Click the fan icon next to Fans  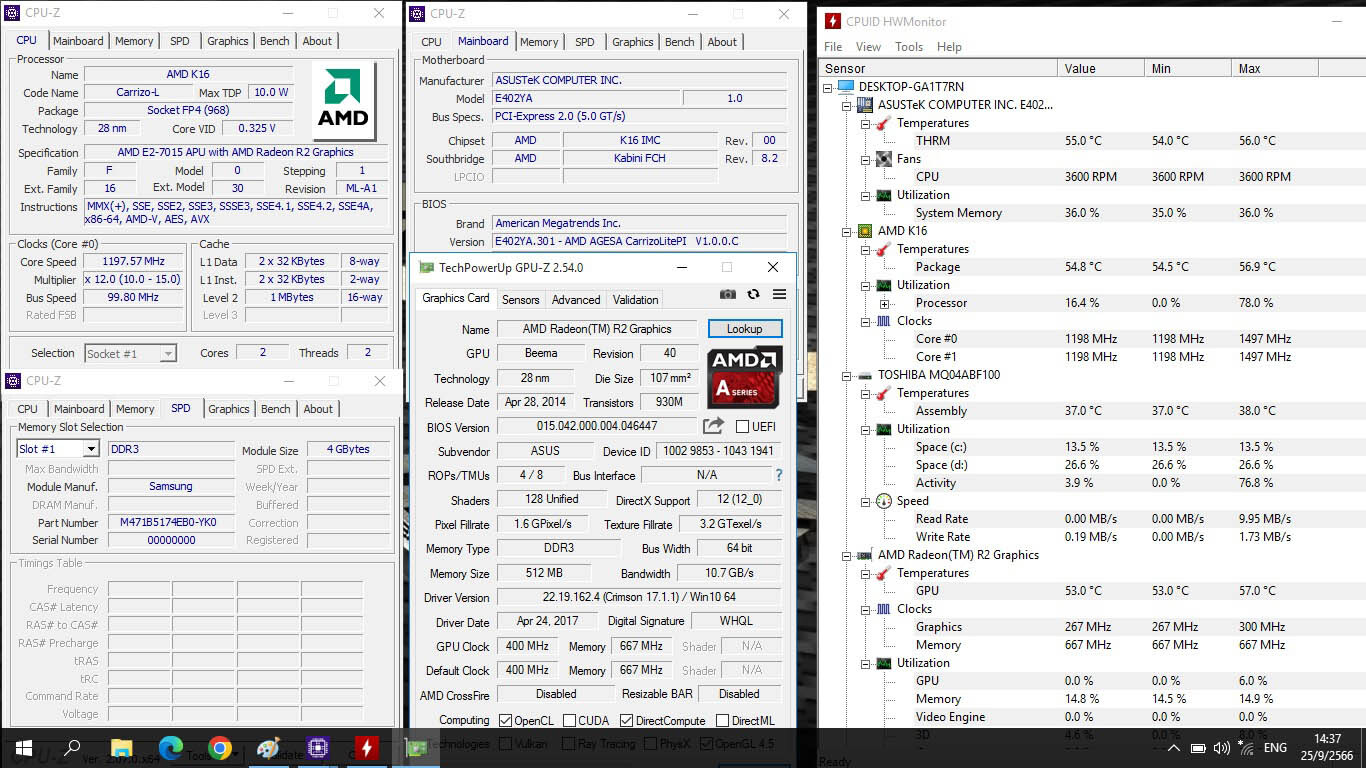click(x=884, y=159)
